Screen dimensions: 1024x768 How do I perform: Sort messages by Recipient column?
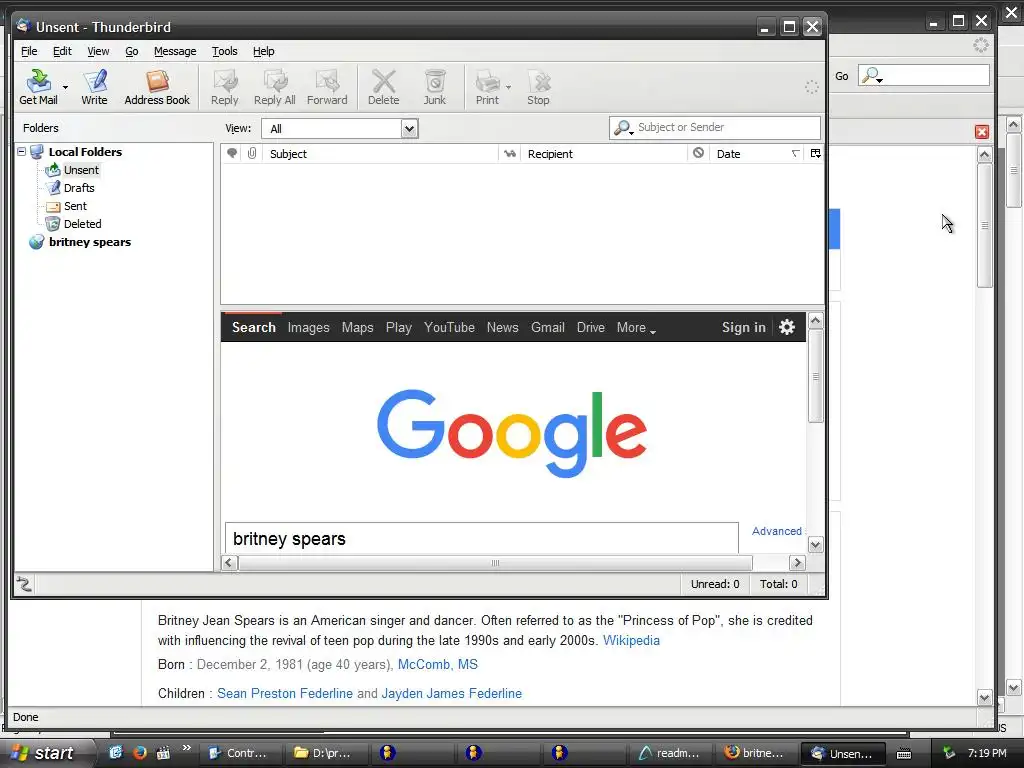[604, 153]
